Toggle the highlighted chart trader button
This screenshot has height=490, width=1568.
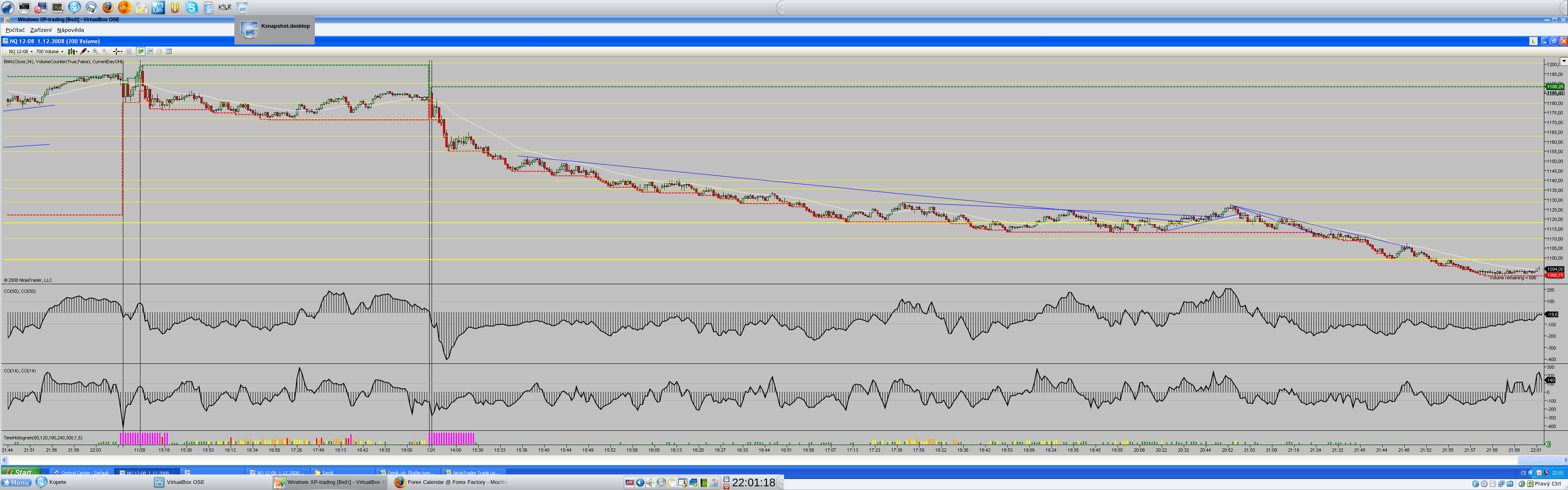tap(140, 52)
